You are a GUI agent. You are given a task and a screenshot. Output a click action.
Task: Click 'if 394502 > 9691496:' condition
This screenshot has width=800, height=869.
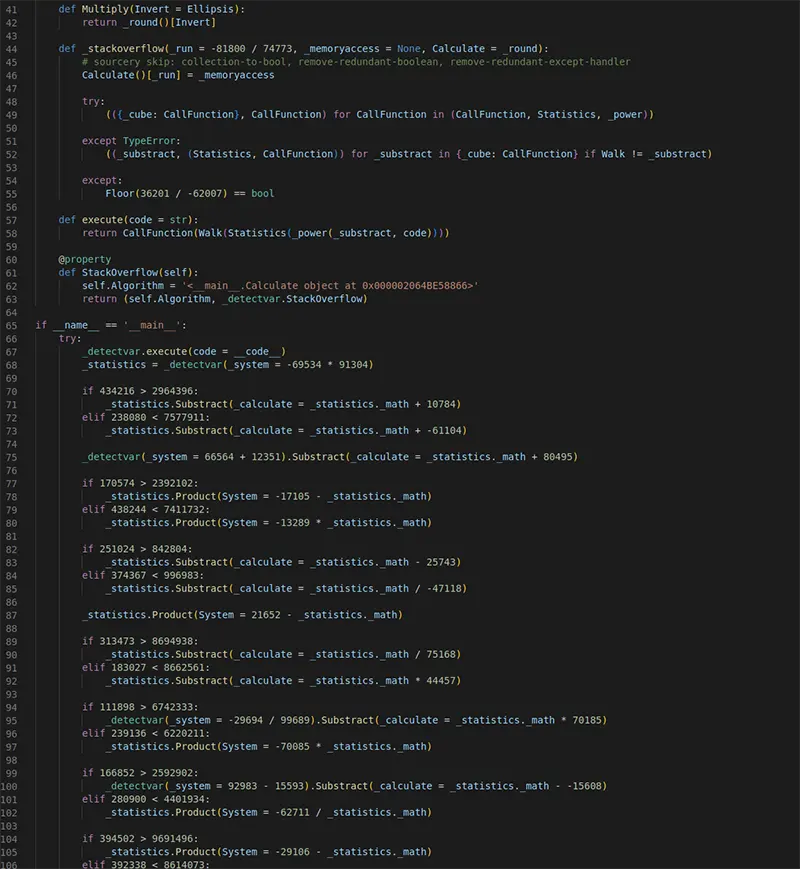(x=140, y=839)
